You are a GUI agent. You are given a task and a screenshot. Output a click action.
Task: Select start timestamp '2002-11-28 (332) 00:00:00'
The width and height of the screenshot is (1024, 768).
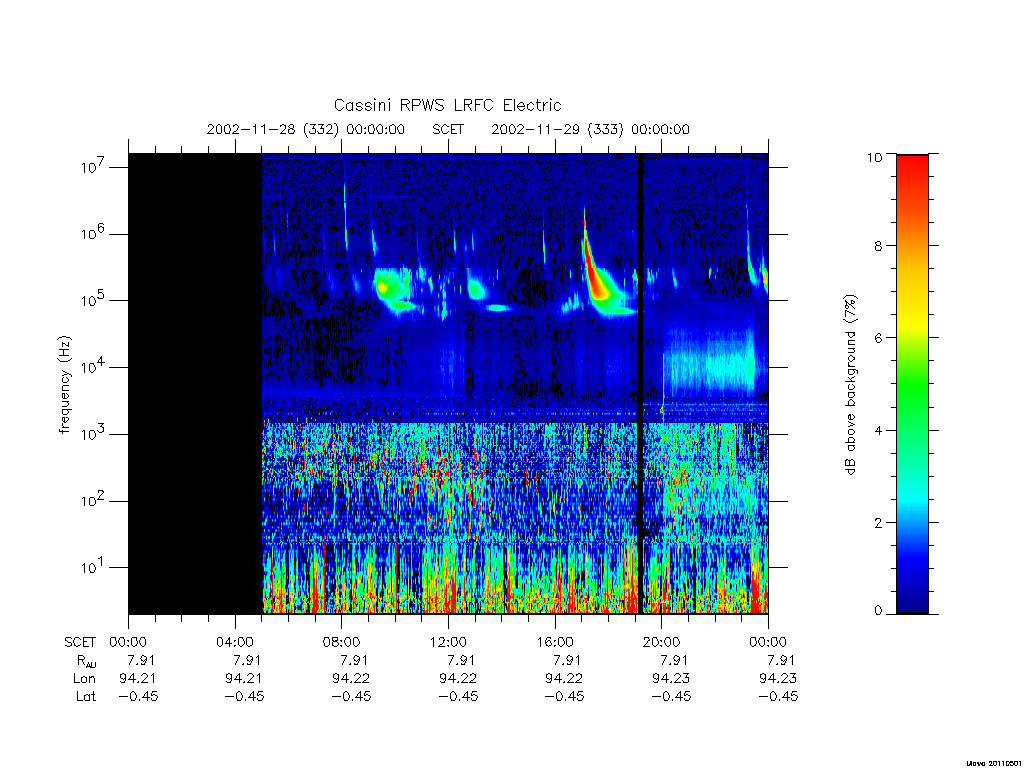(306, 129)
